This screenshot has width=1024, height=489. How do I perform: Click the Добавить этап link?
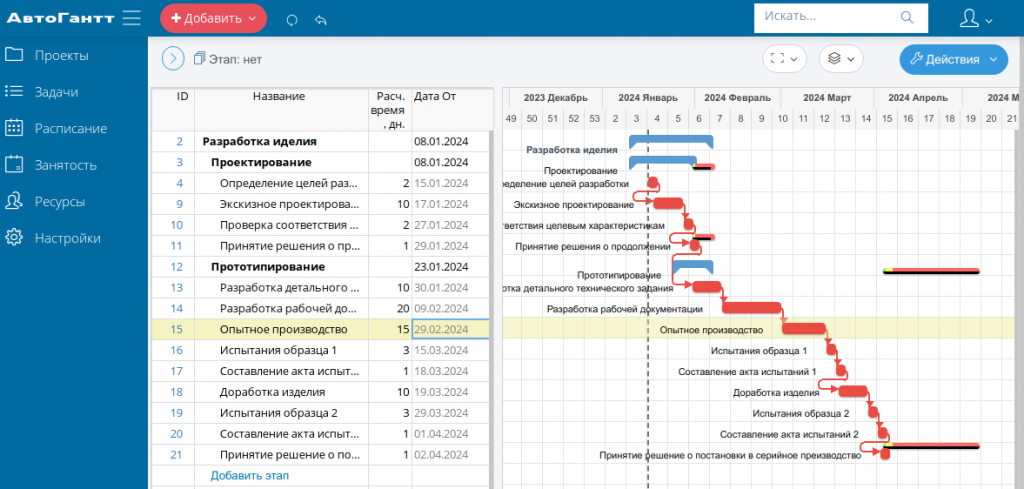249,475
